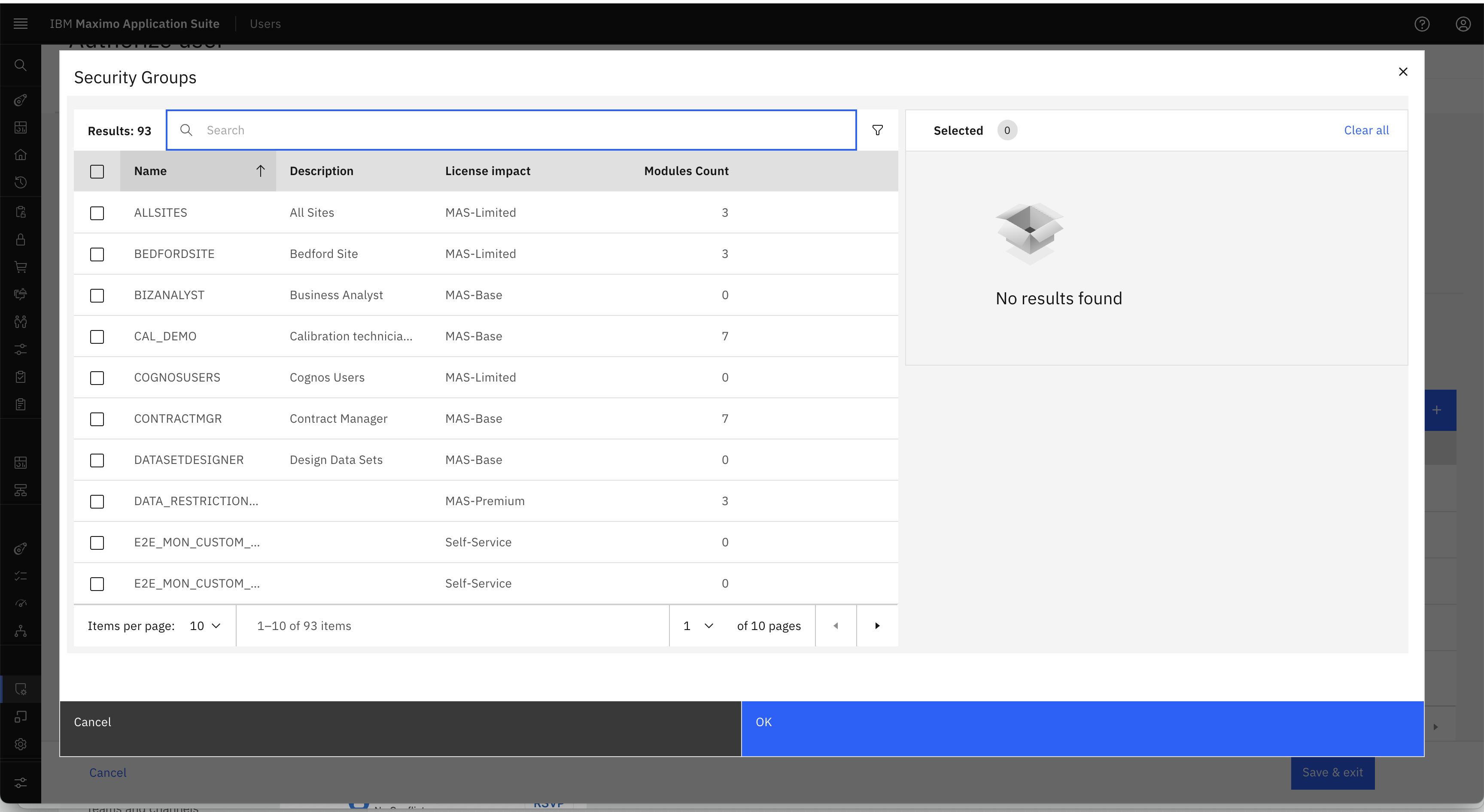Click the OK button

pyautogui.click(x=1083, y=728)
